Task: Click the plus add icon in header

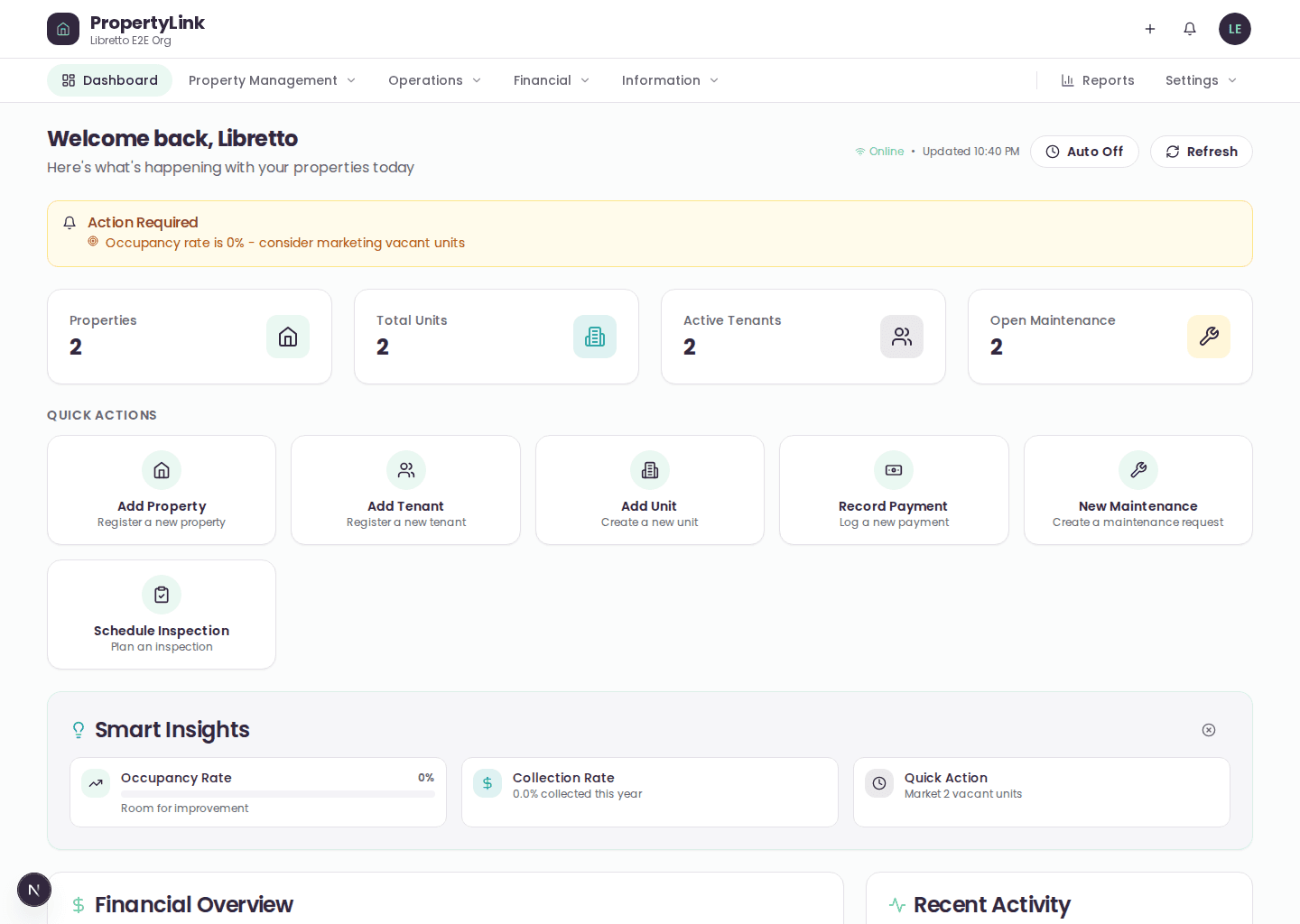Action: 1150,29
